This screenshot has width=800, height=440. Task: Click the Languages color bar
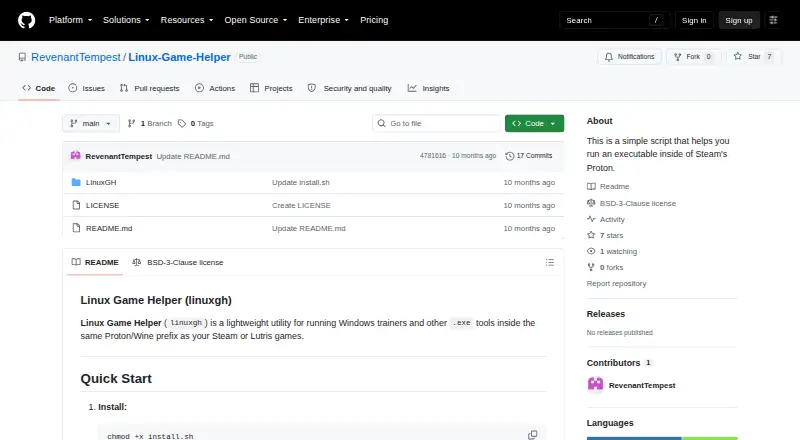(x=662, y=438)
